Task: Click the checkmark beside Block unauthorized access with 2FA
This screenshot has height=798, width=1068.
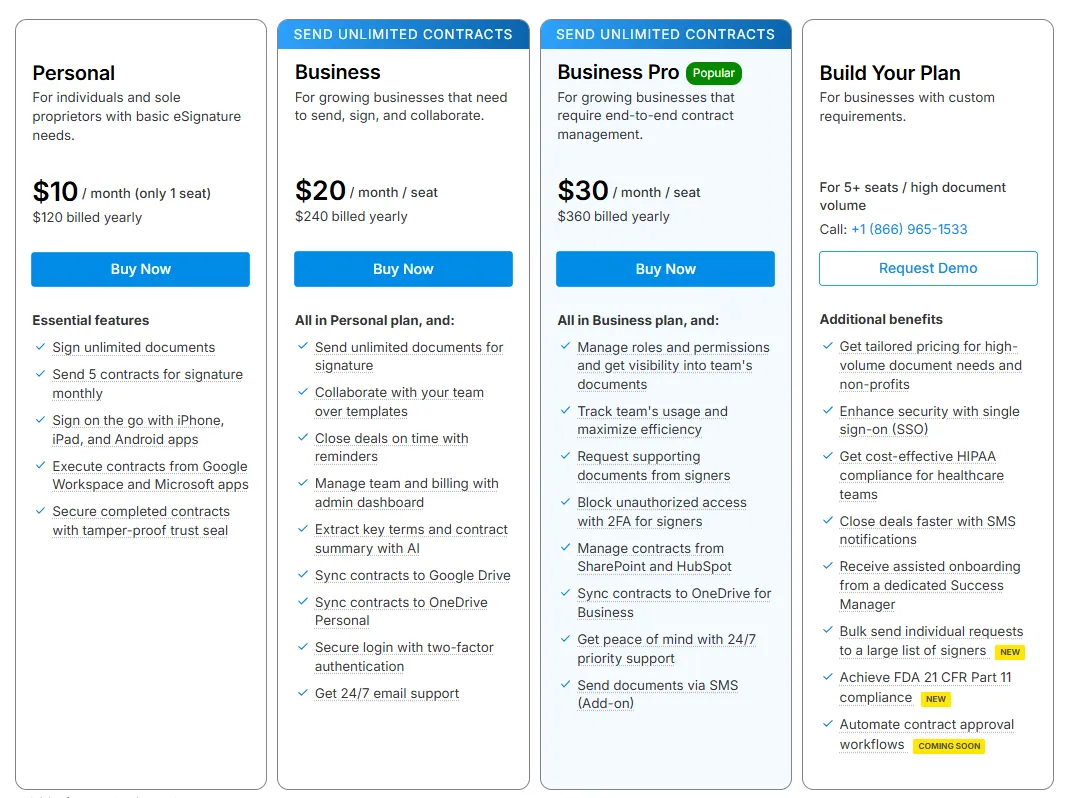Action: point(564,503)
